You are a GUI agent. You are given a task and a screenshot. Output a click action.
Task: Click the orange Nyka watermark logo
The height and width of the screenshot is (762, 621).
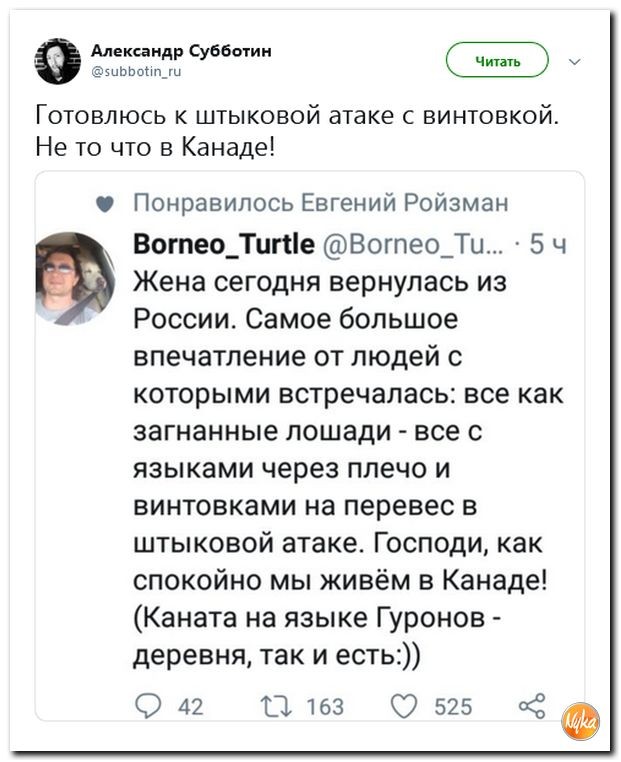pyautogui.click(x=581, y=721)
